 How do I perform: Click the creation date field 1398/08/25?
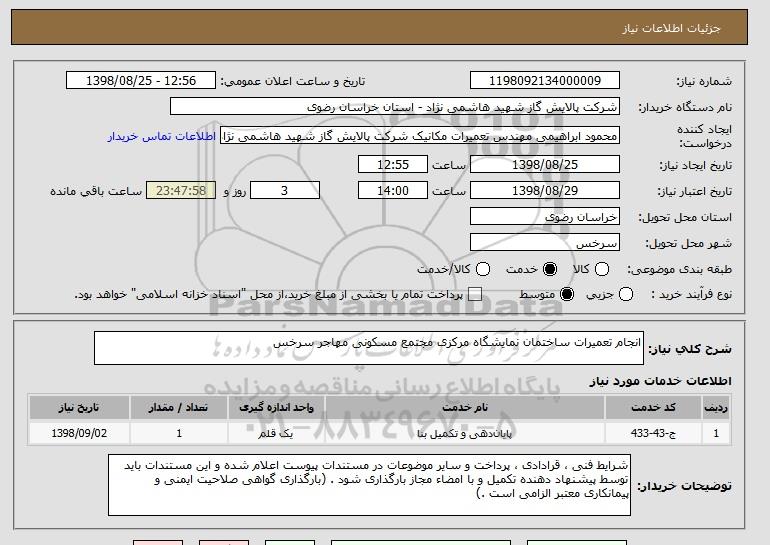point(544,164)
